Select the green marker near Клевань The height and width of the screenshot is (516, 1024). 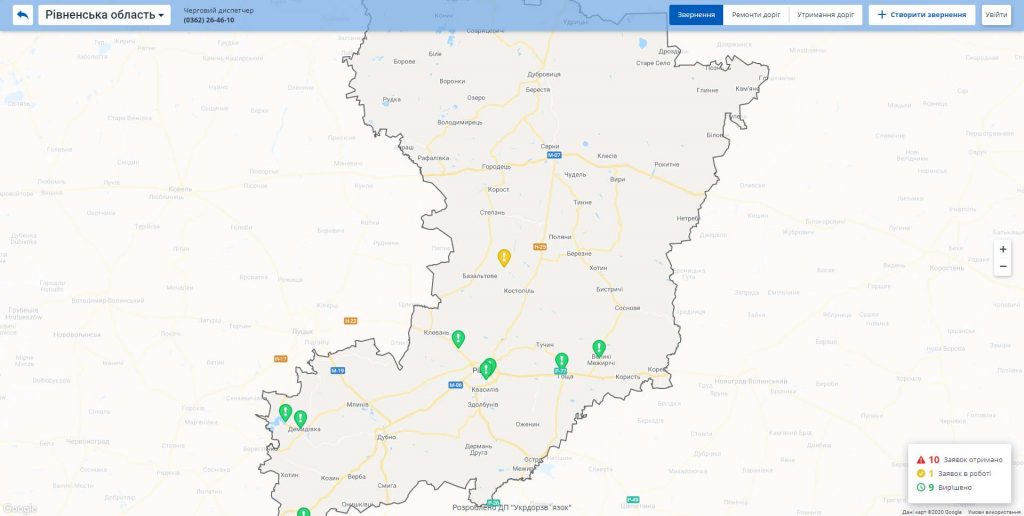(458, 339)
